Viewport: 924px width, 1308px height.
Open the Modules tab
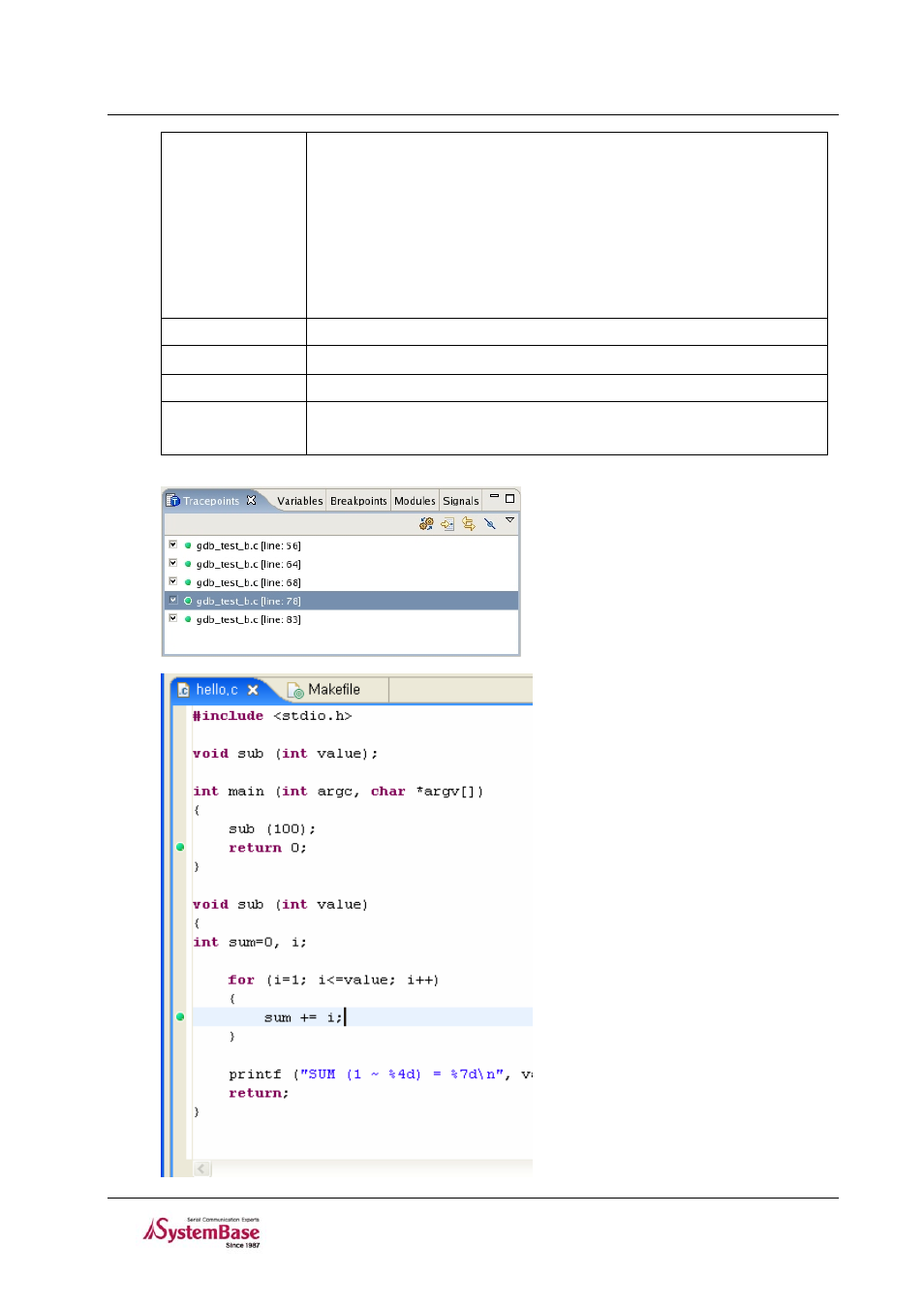(x=415, y=501)
